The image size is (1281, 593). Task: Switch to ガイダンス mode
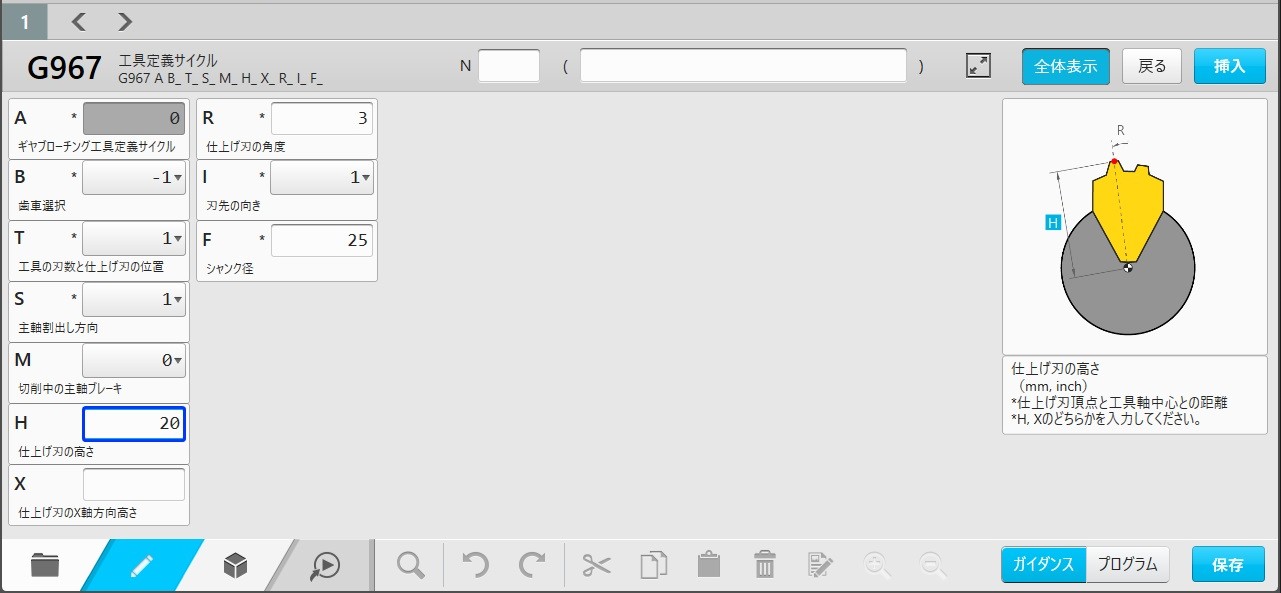[1043, 565]
